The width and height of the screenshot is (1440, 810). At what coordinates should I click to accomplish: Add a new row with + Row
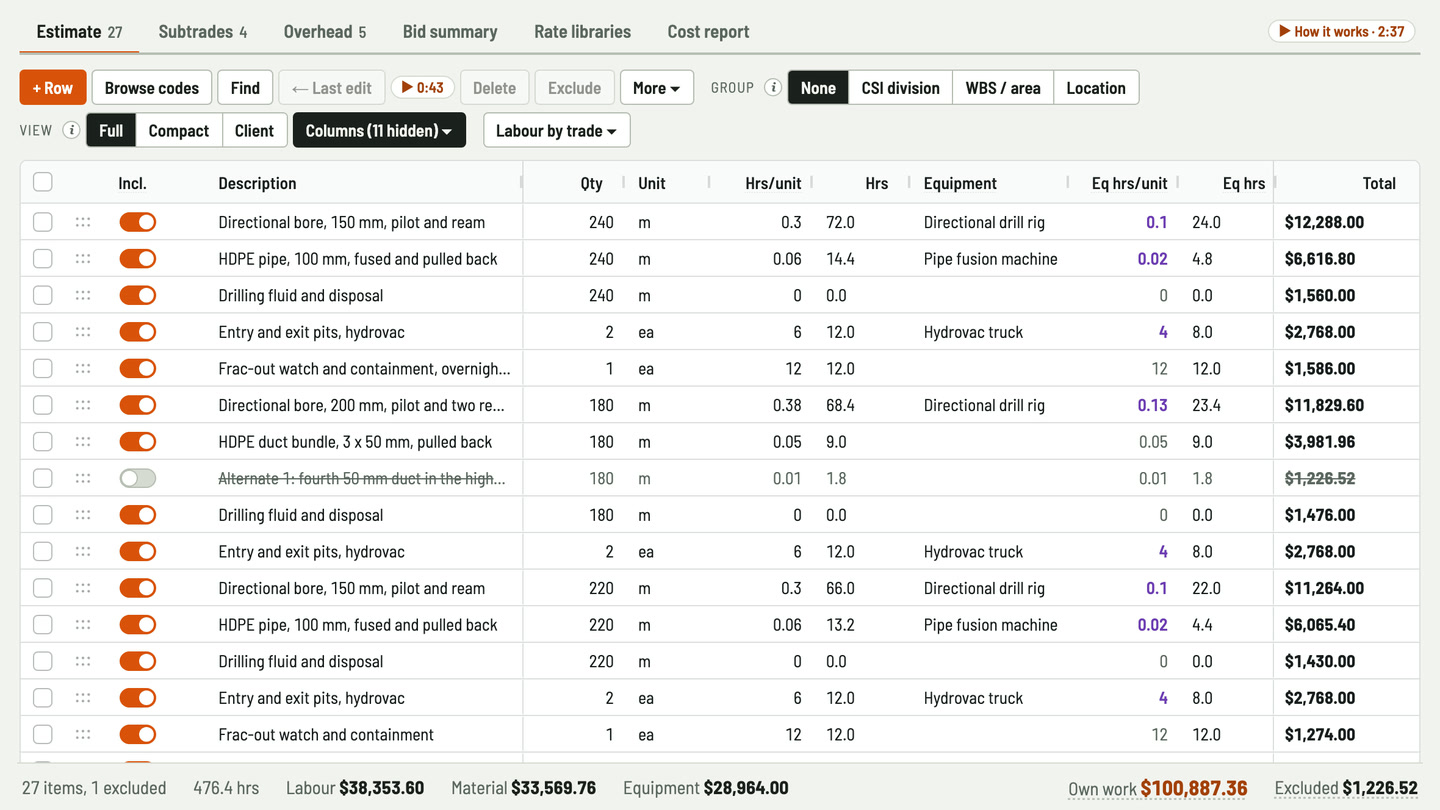[x=53, y=88]
